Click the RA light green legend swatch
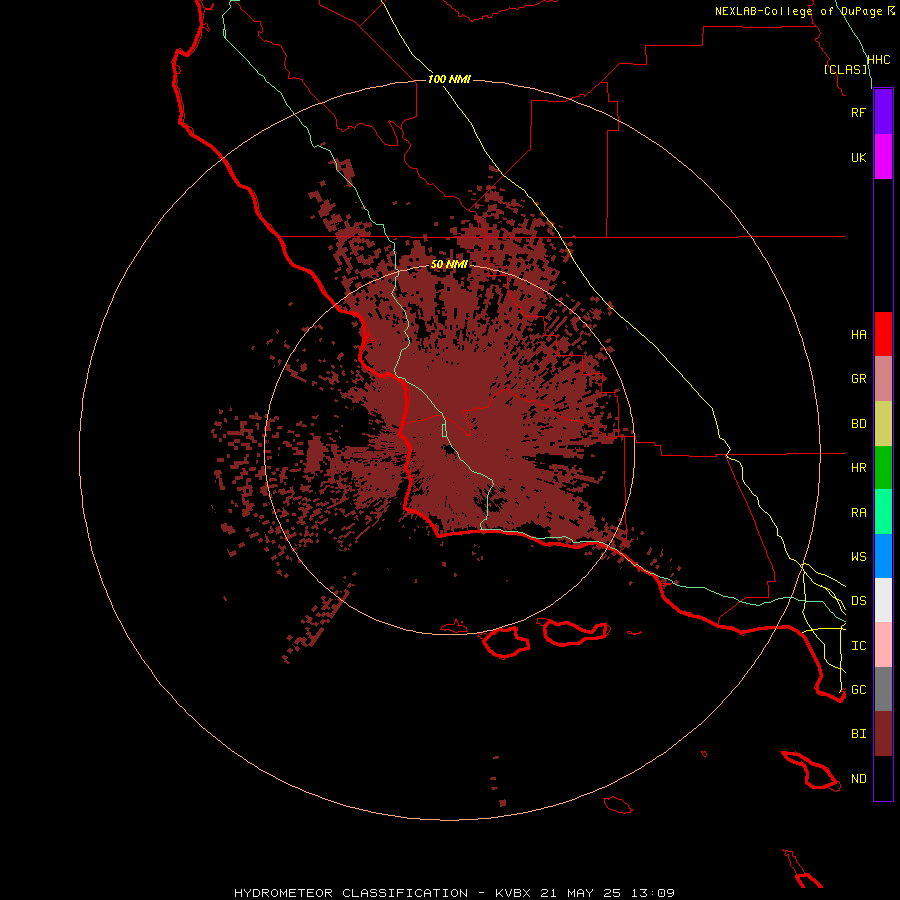 coord(883,512)
